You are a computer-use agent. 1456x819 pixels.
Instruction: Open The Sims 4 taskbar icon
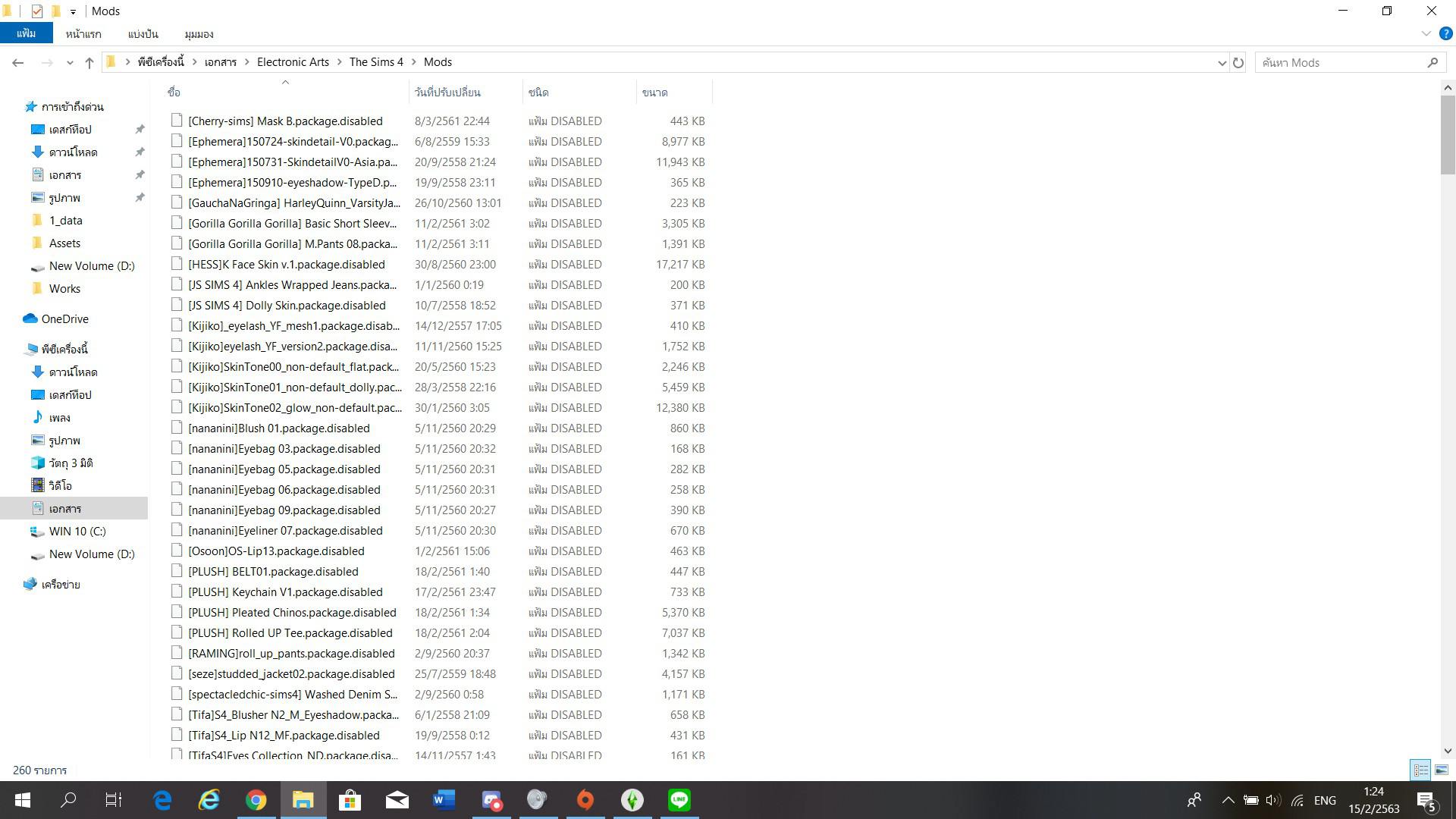click(x=632, y=800)
